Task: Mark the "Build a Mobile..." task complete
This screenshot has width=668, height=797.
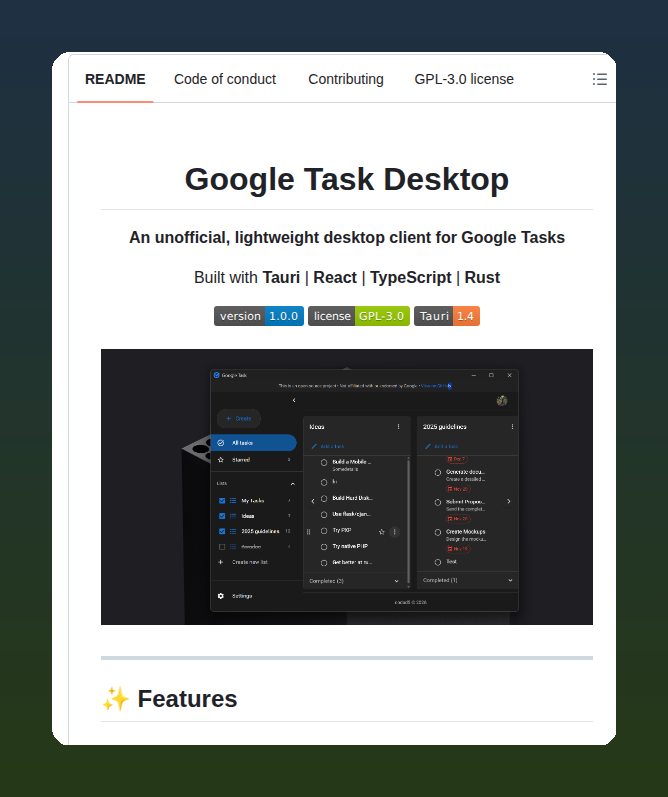Action: point(324,463)
